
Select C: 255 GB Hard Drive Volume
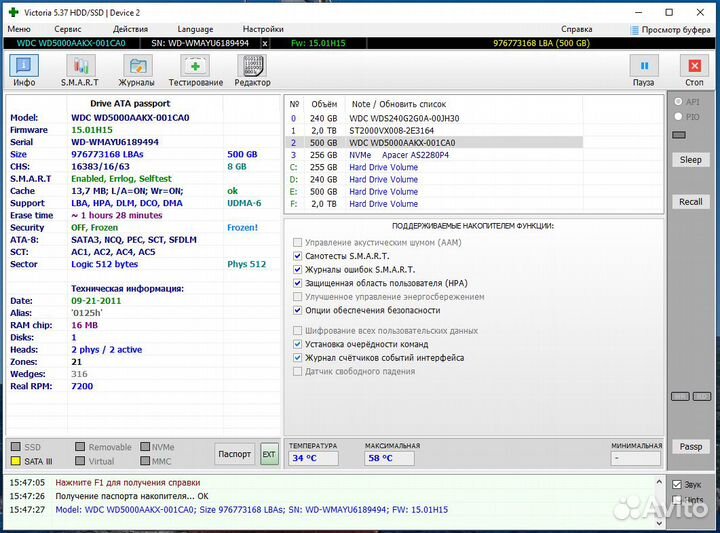pos(434,167)
